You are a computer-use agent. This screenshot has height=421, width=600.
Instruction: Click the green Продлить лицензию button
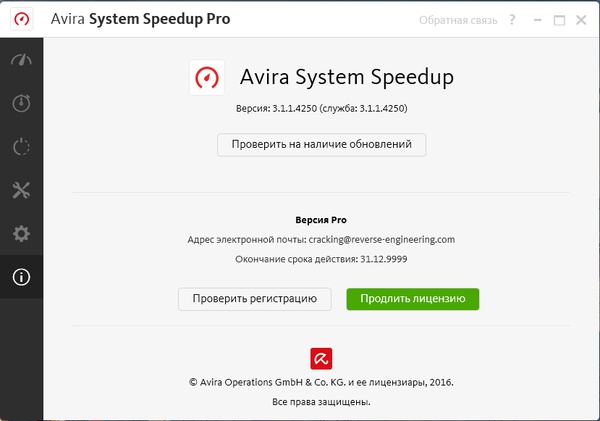413,298
